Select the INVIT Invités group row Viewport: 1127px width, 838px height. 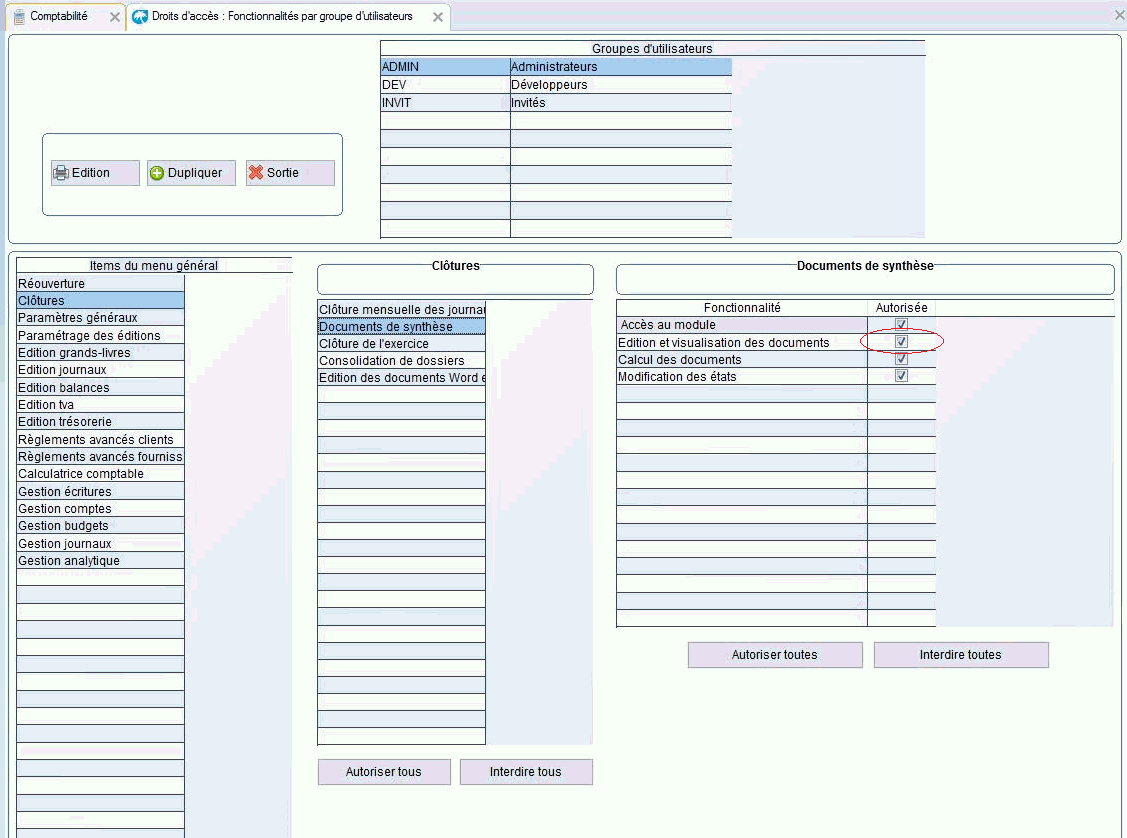555,103
